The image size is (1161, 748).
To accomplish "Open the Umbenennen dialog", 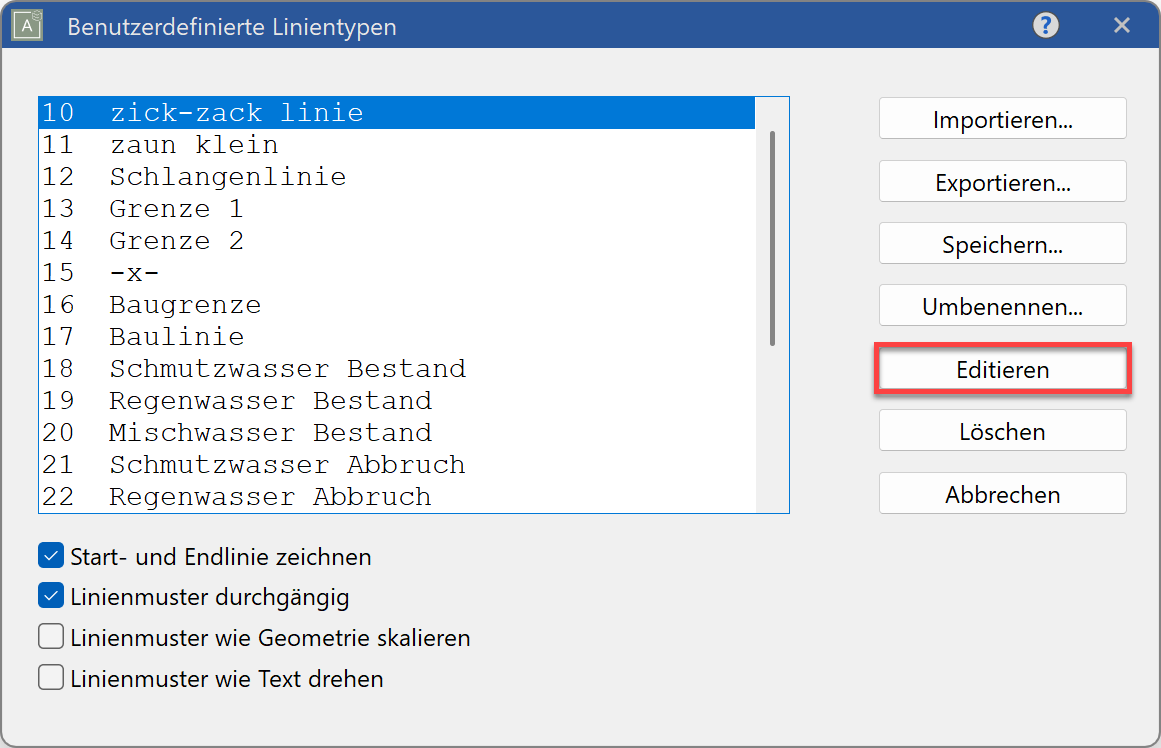I will (1002, 306).
